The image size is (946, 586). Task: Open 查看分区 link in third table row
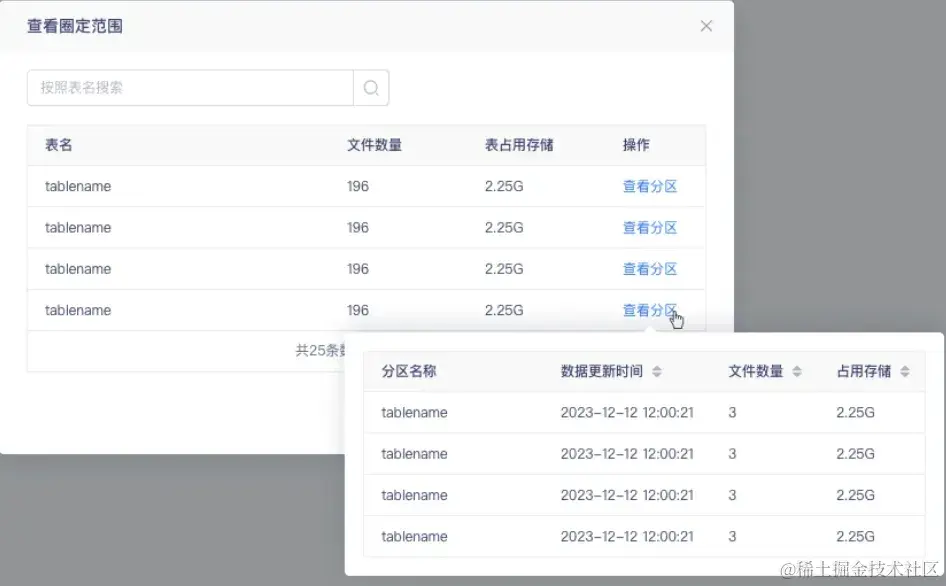pos(650,269)
